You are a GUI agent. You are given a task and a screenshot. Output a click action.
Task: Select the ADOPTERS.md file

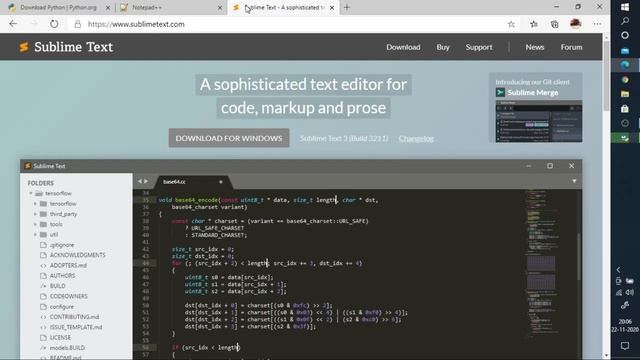68,265
